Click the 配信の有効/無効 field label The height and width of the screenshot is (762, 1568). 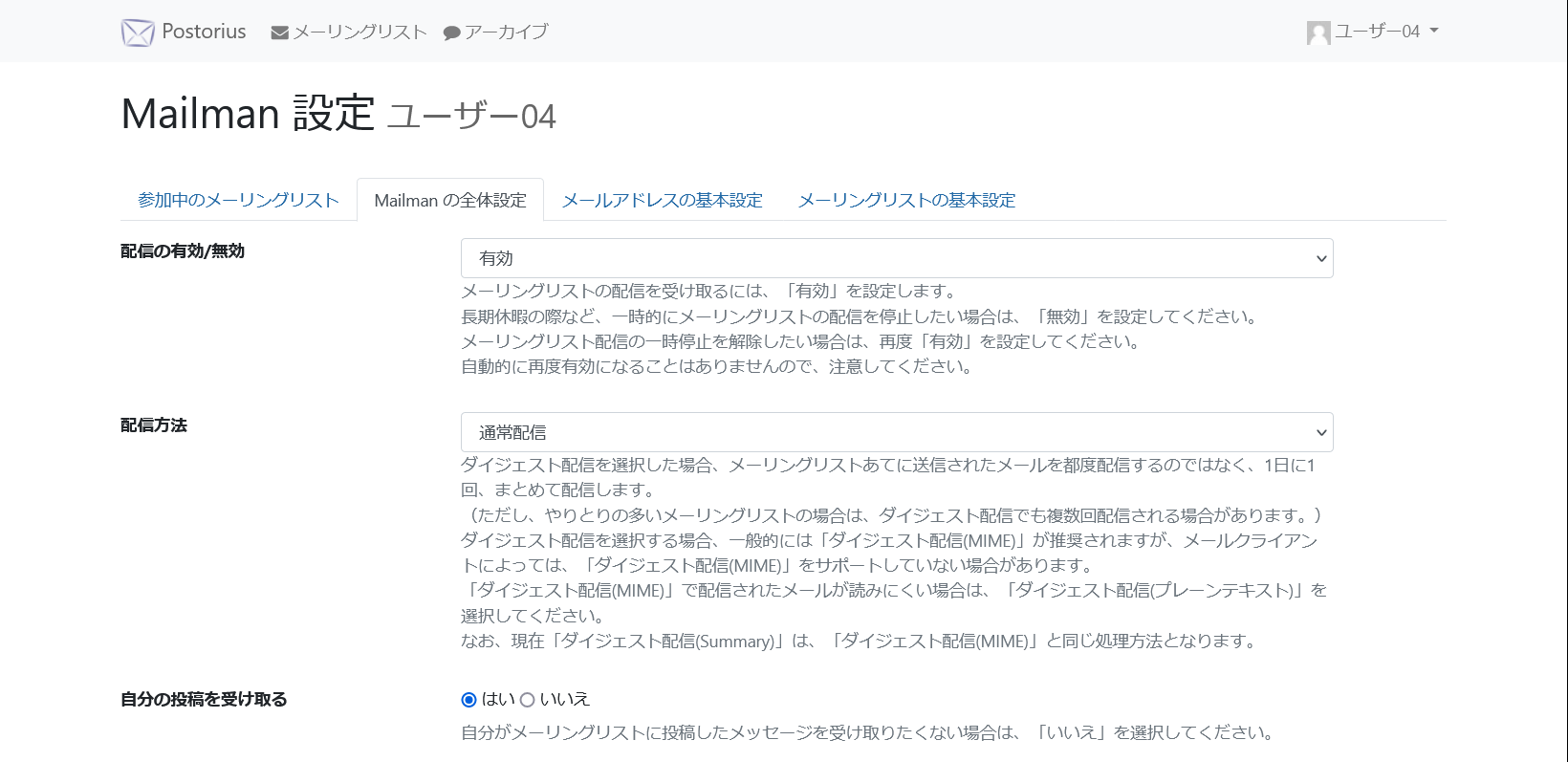point(183,251)
